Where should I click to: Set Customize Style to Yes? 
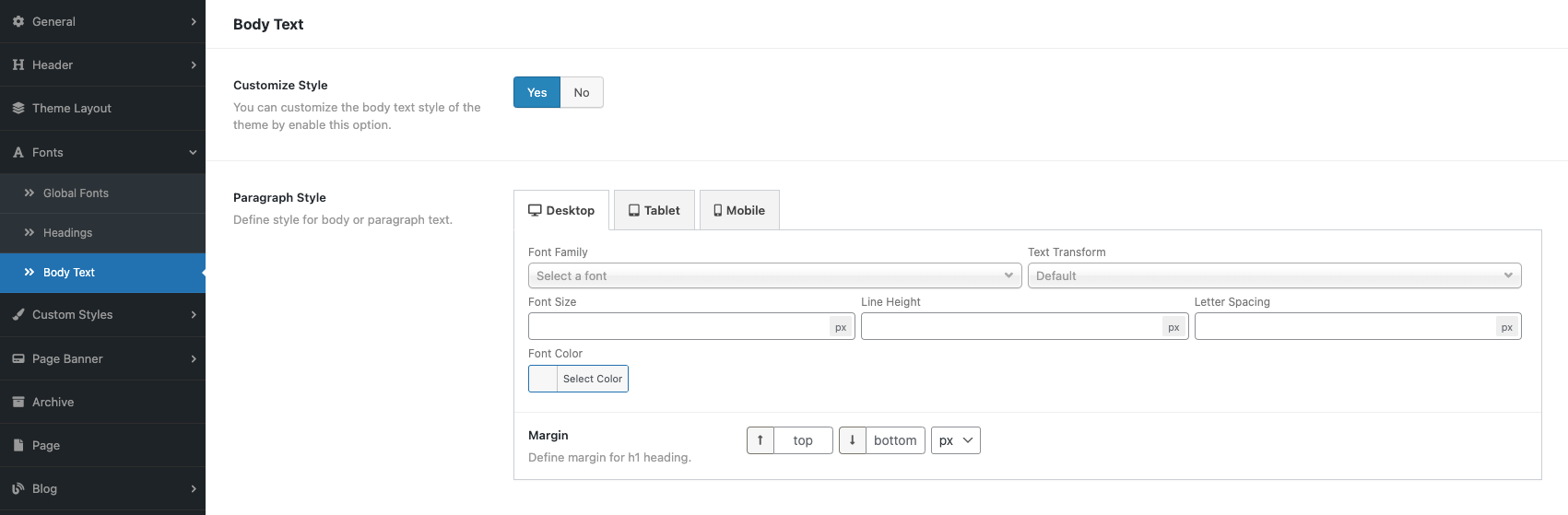tap(536, 92)
